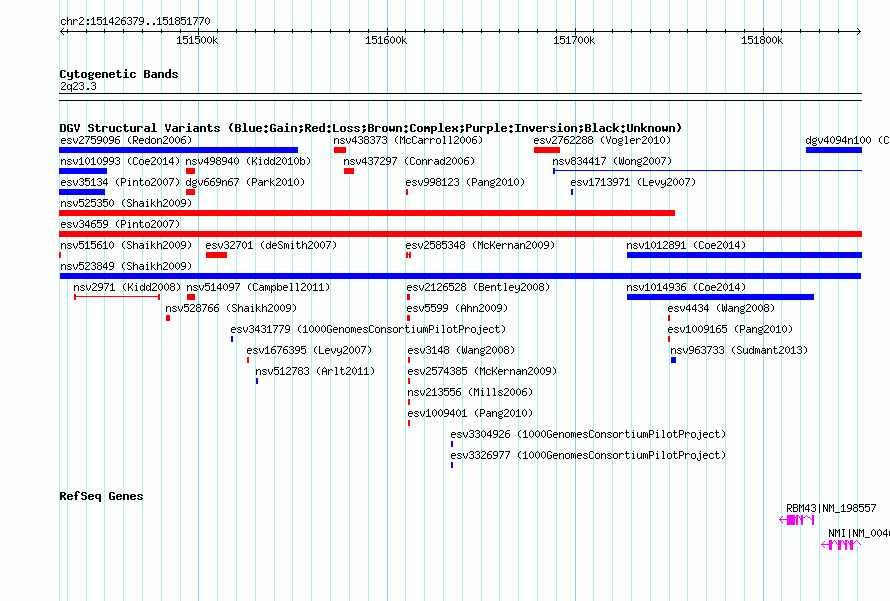Click the DGV Structural Variants track title
The width and height of the screenshot is (890, 601).
[370, 128]
